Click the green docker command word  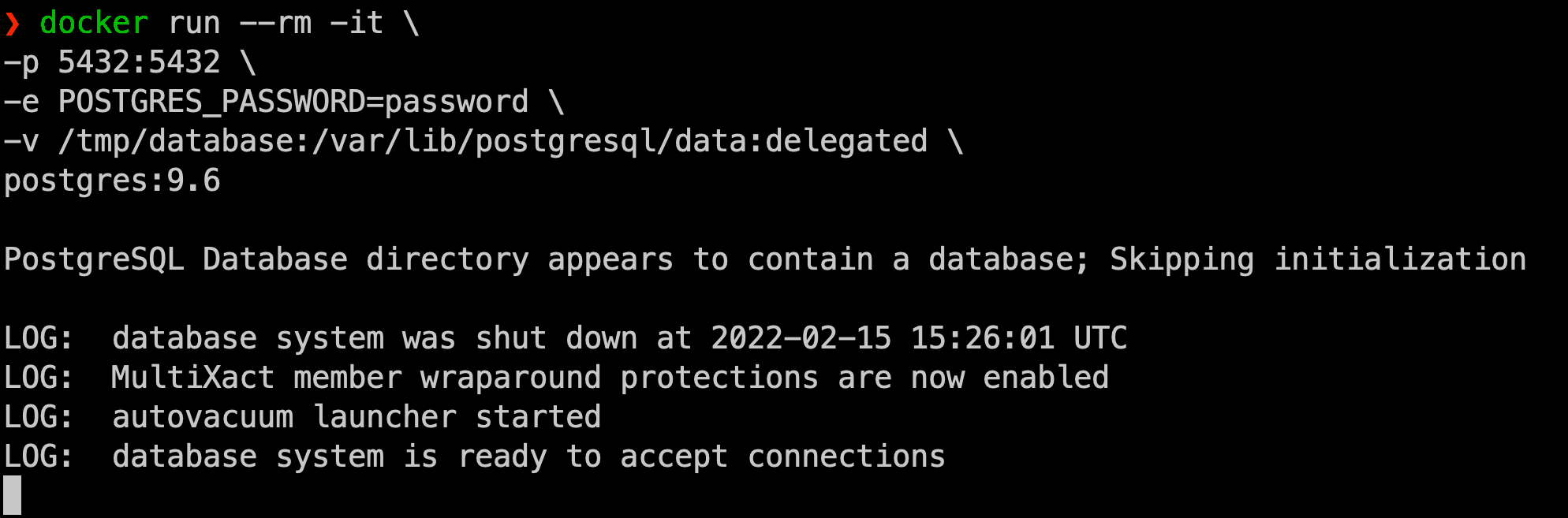[94, 23]
